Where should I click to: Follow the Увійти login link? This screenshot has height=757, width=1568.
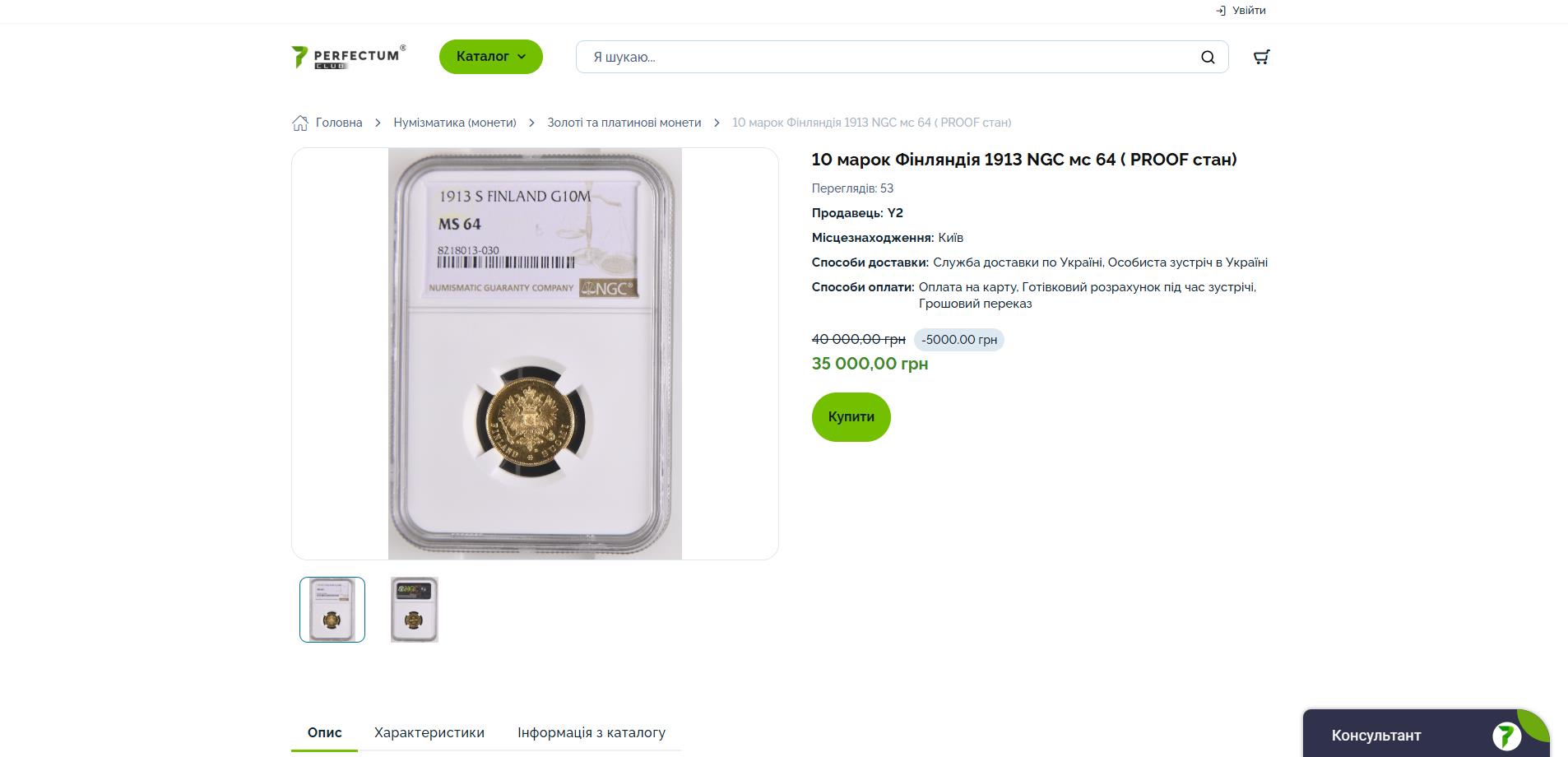tap(1249, 11)
